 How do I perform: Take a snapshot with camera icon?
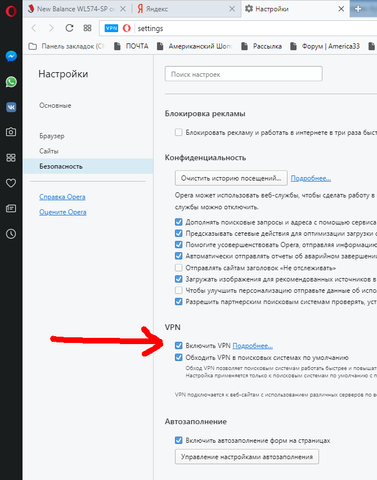pyautogui.click(x=11, y=132)
